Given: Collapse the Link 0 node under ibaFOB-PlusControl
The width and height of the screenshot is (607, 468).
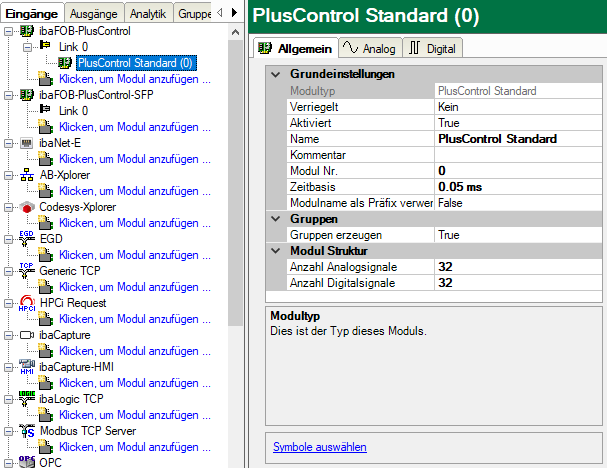Looking at the screenshot, I should tap(27, 47).
